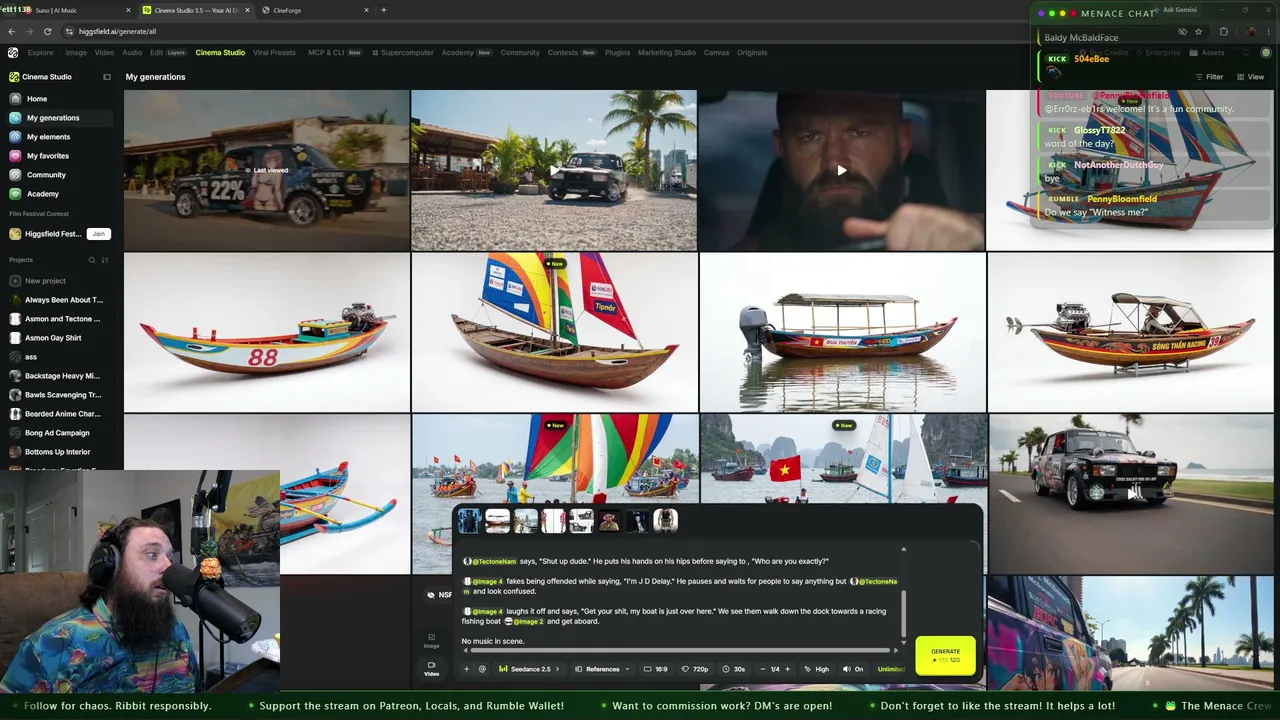Open the Backstage Heavy Mi... project
This screenshot has height=720, width=1280.
coord(62,376)
